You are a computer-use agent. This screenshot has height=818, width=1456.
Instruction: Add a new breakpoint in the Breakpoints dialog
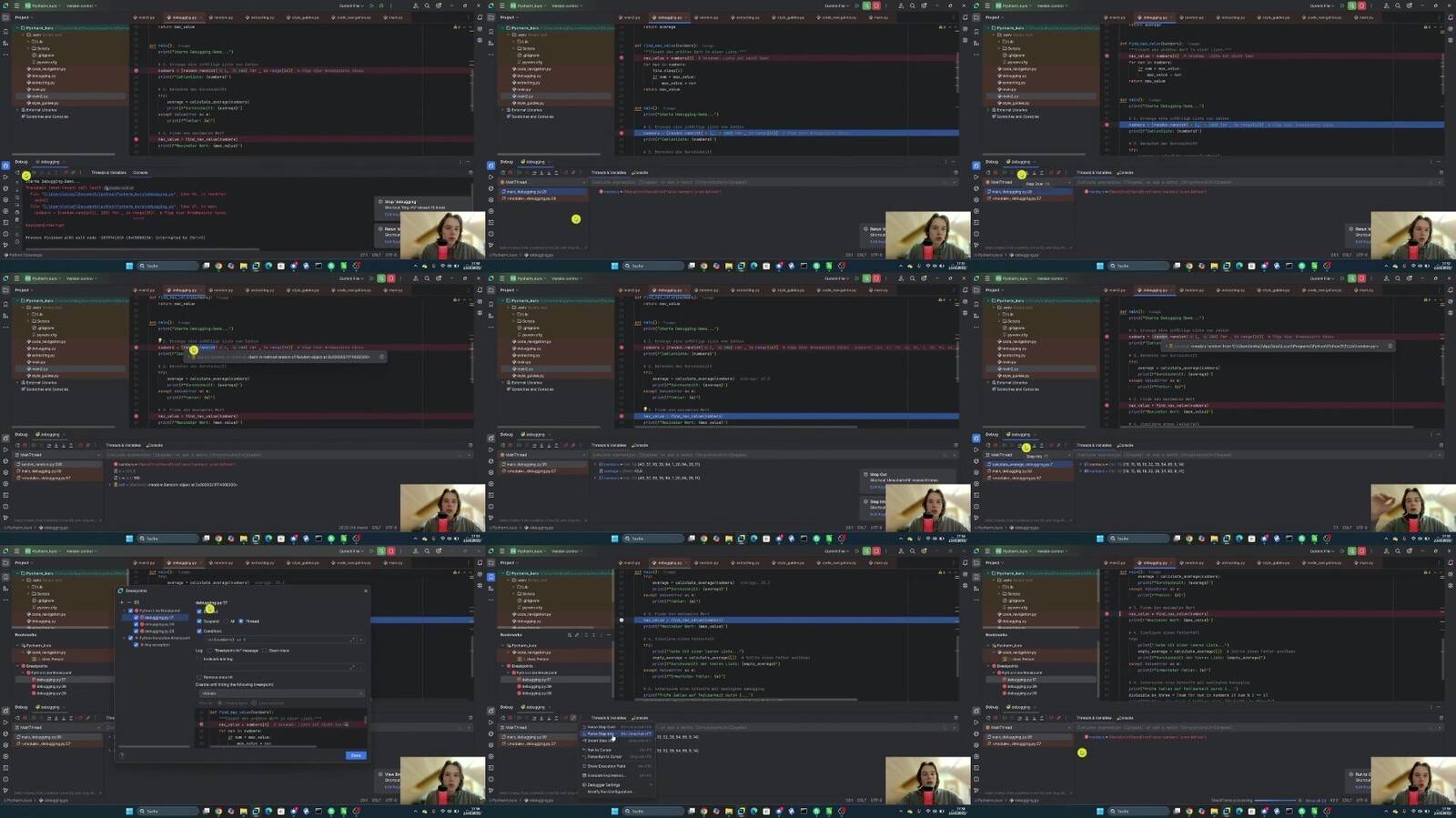121,602
